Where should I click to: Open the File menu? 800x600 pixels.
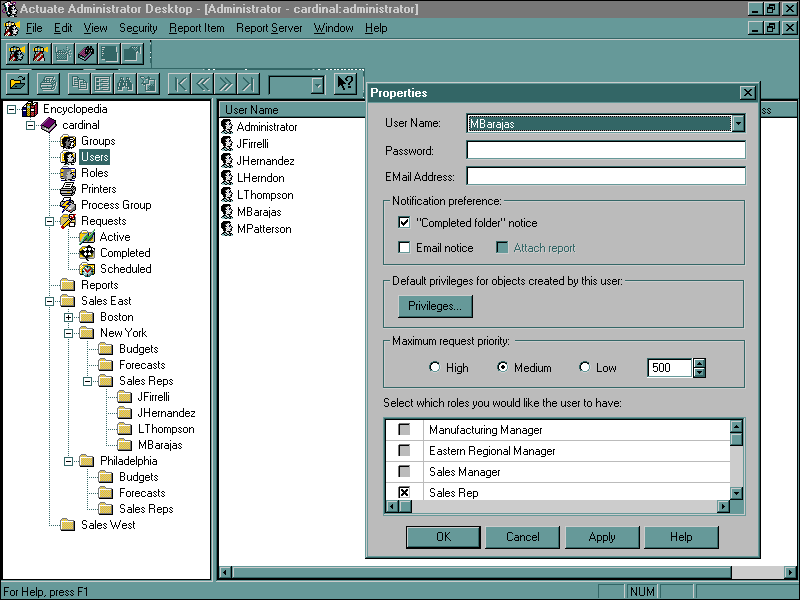coord(34,28)
